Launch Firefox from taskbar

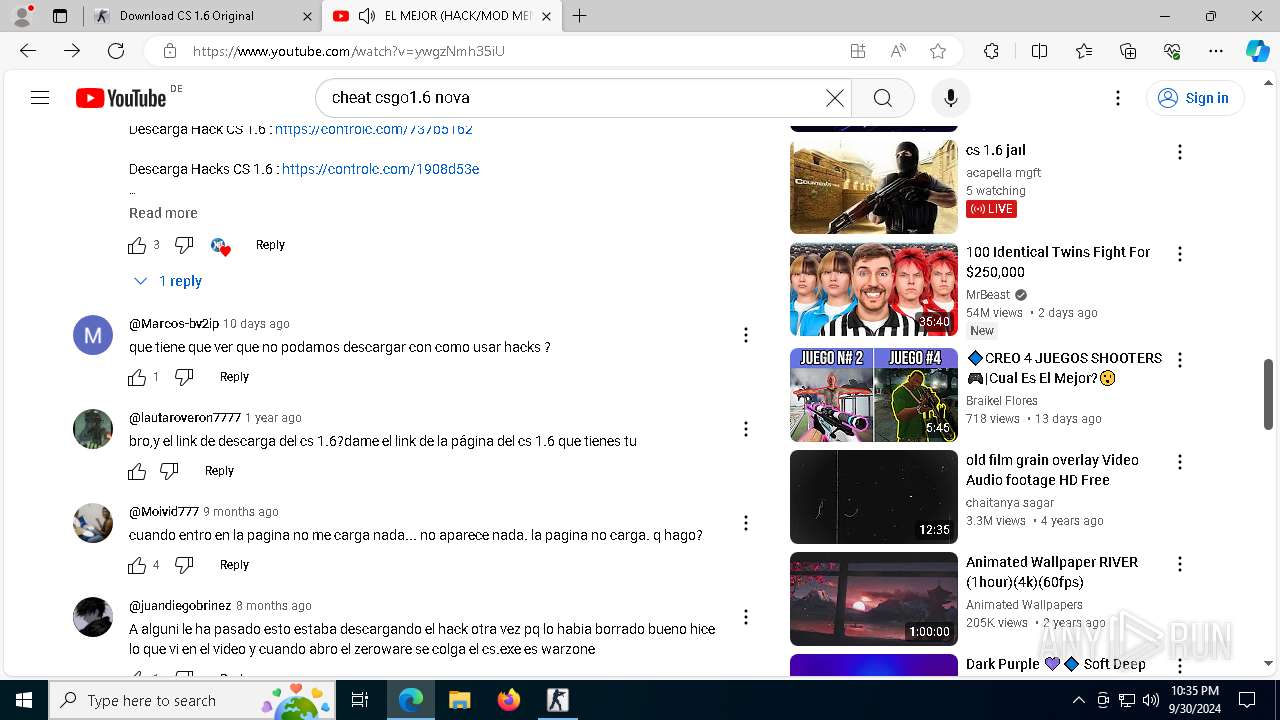click(508, 700)
